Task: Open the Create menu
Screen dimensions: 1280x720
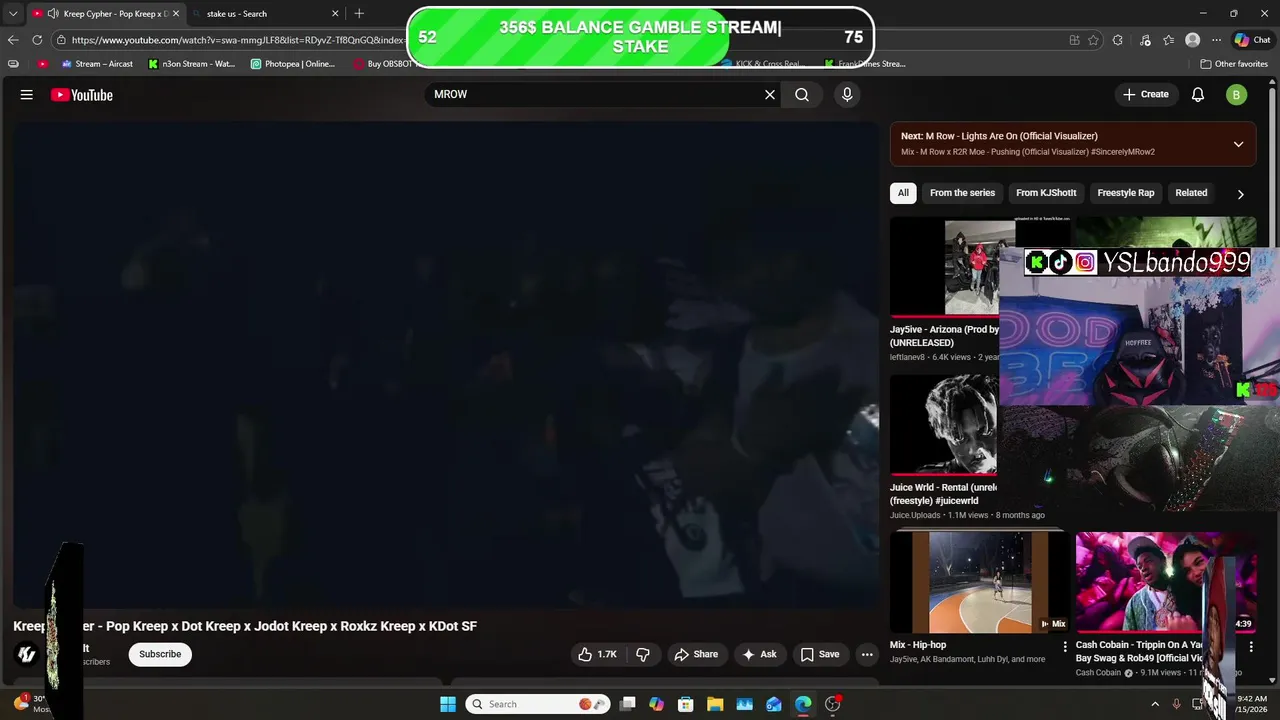Action: [1146, 94]
